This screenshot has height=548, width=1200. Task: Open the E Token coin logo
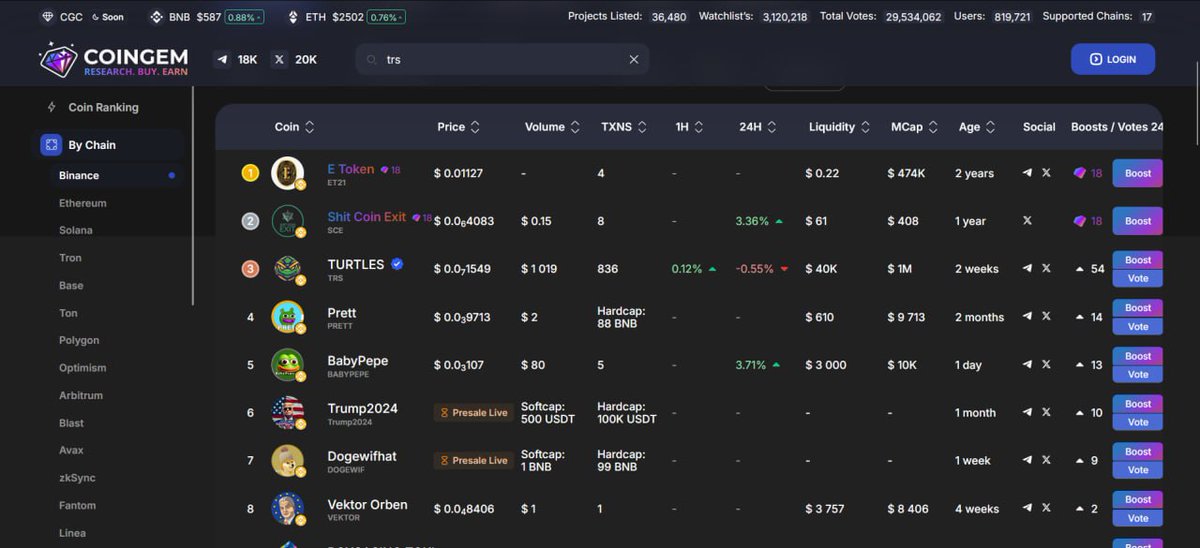point(288,173)
